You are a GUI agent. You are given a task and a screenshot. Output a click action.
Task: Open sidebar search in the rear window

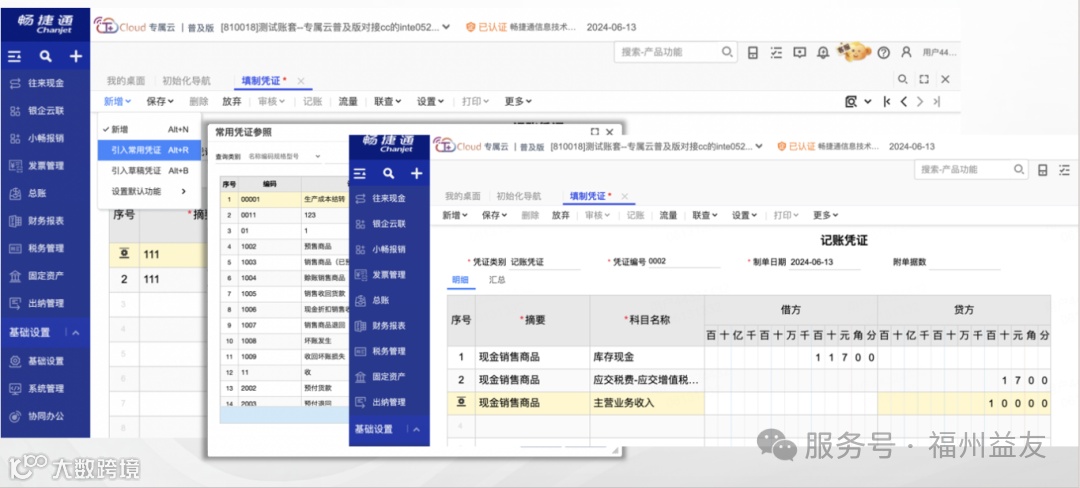click(45, 56)
